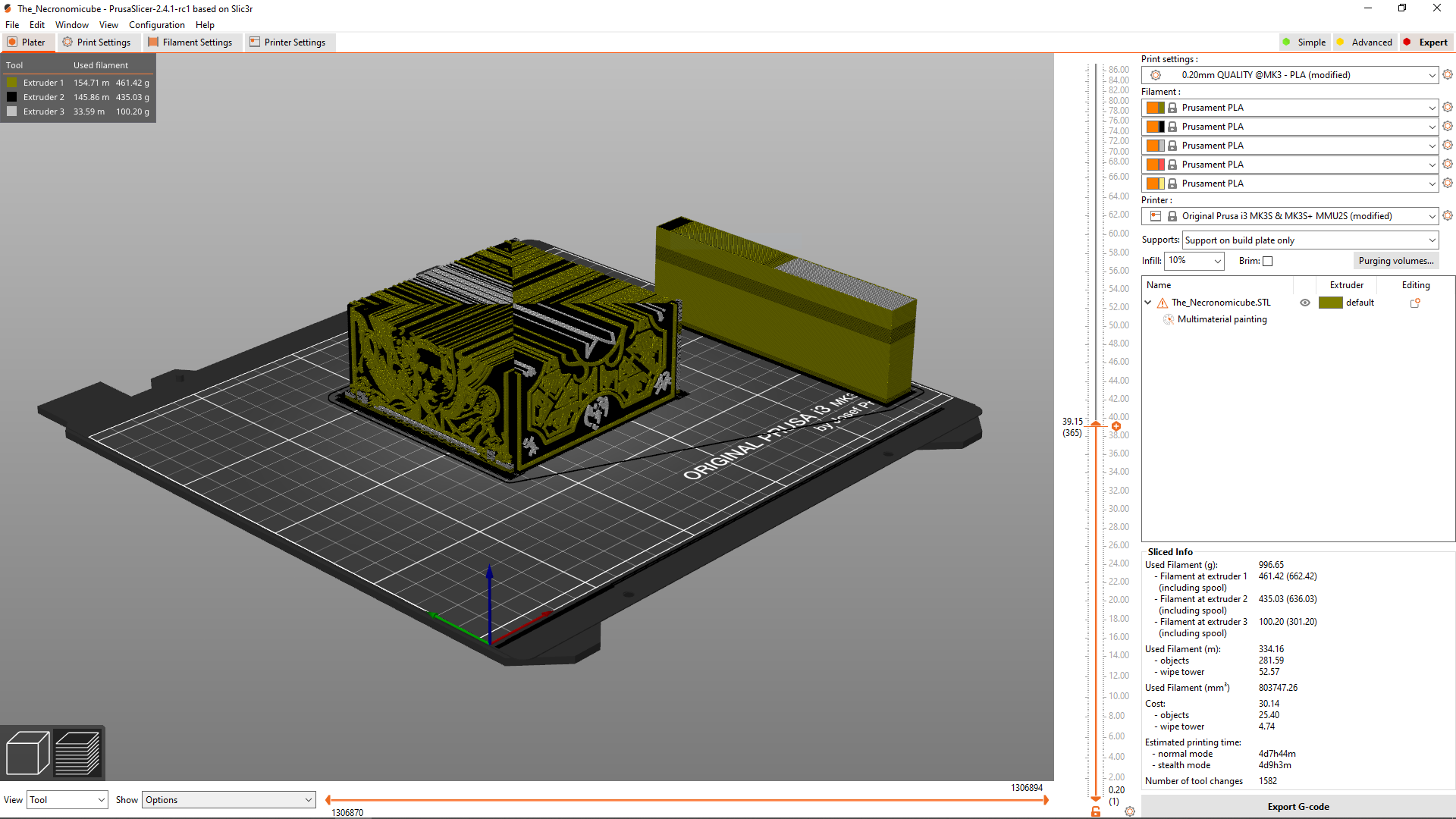This screenshot has width=1456, height=819.
Task: Open settings cog for fifth Prusament PLA filament
Action: click(1447, 183)
